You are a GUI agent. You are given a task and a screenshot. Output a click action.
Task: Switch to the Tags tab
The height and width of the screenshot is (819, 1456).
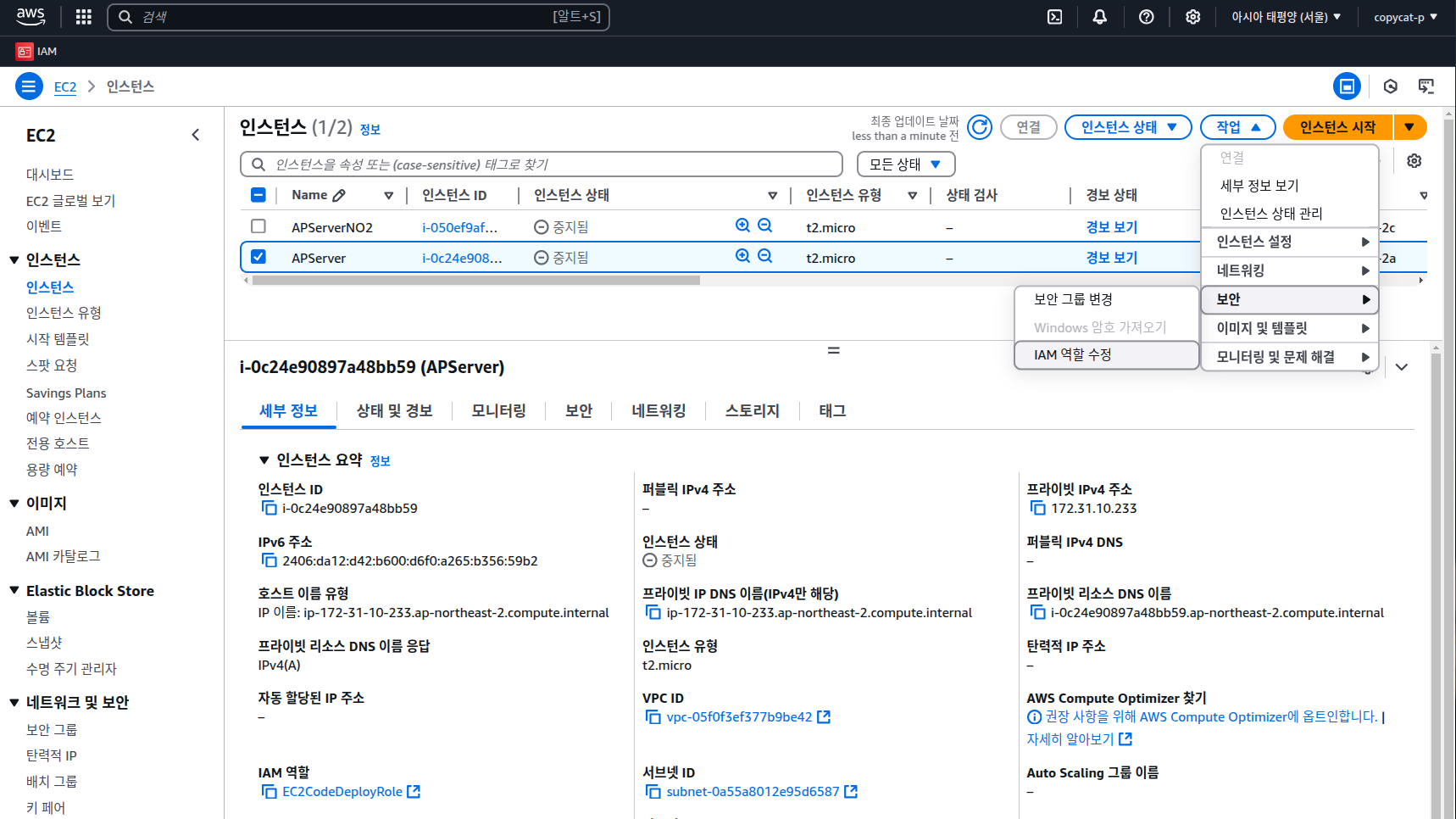point(832,411)
